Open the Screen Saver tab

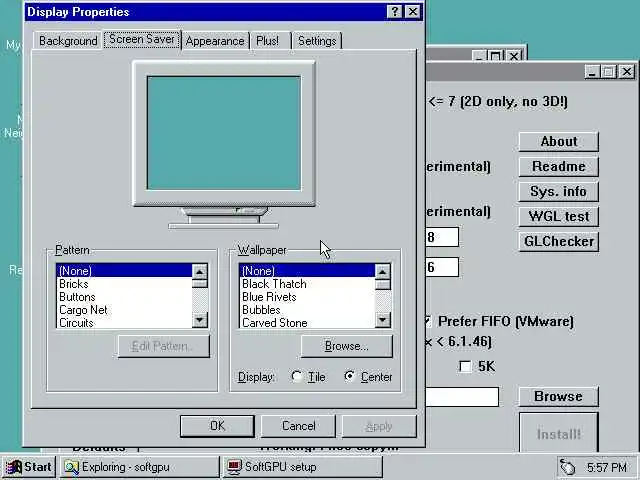tap(142, 39)
